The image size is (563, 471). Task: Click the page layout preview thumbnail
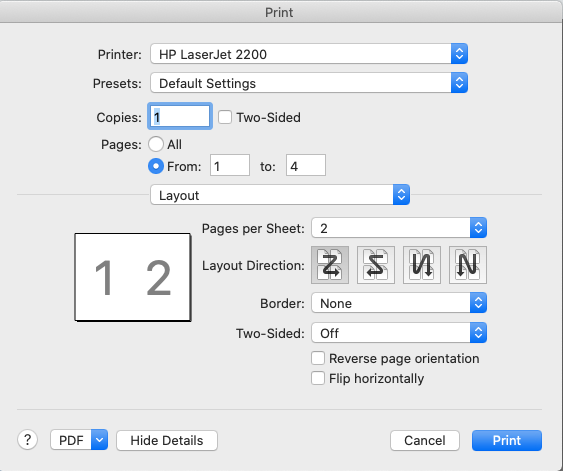click(x=133, y=277)
